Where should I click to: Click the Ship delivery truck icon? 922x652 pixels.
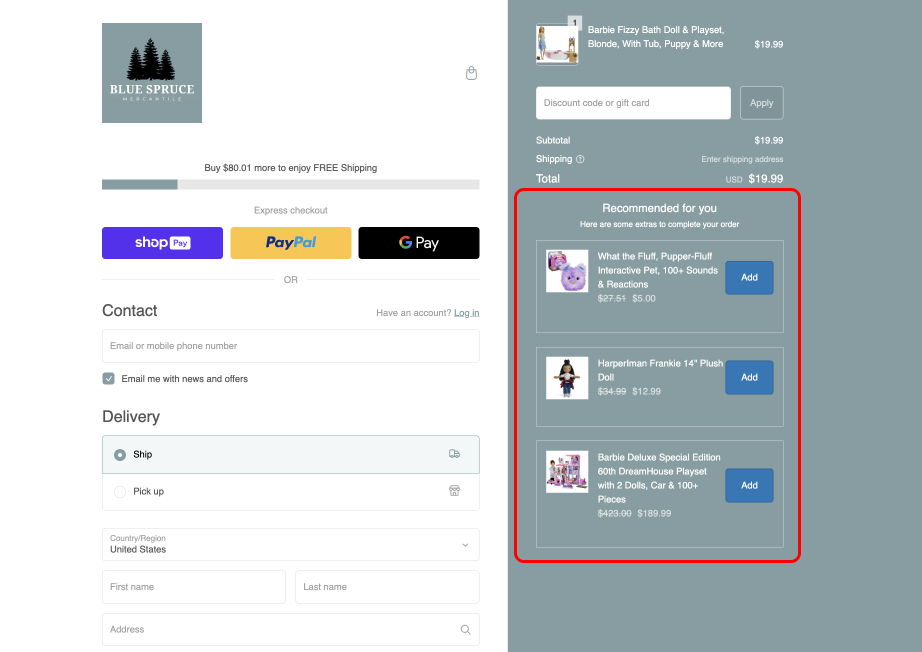(x=455, y=454)
